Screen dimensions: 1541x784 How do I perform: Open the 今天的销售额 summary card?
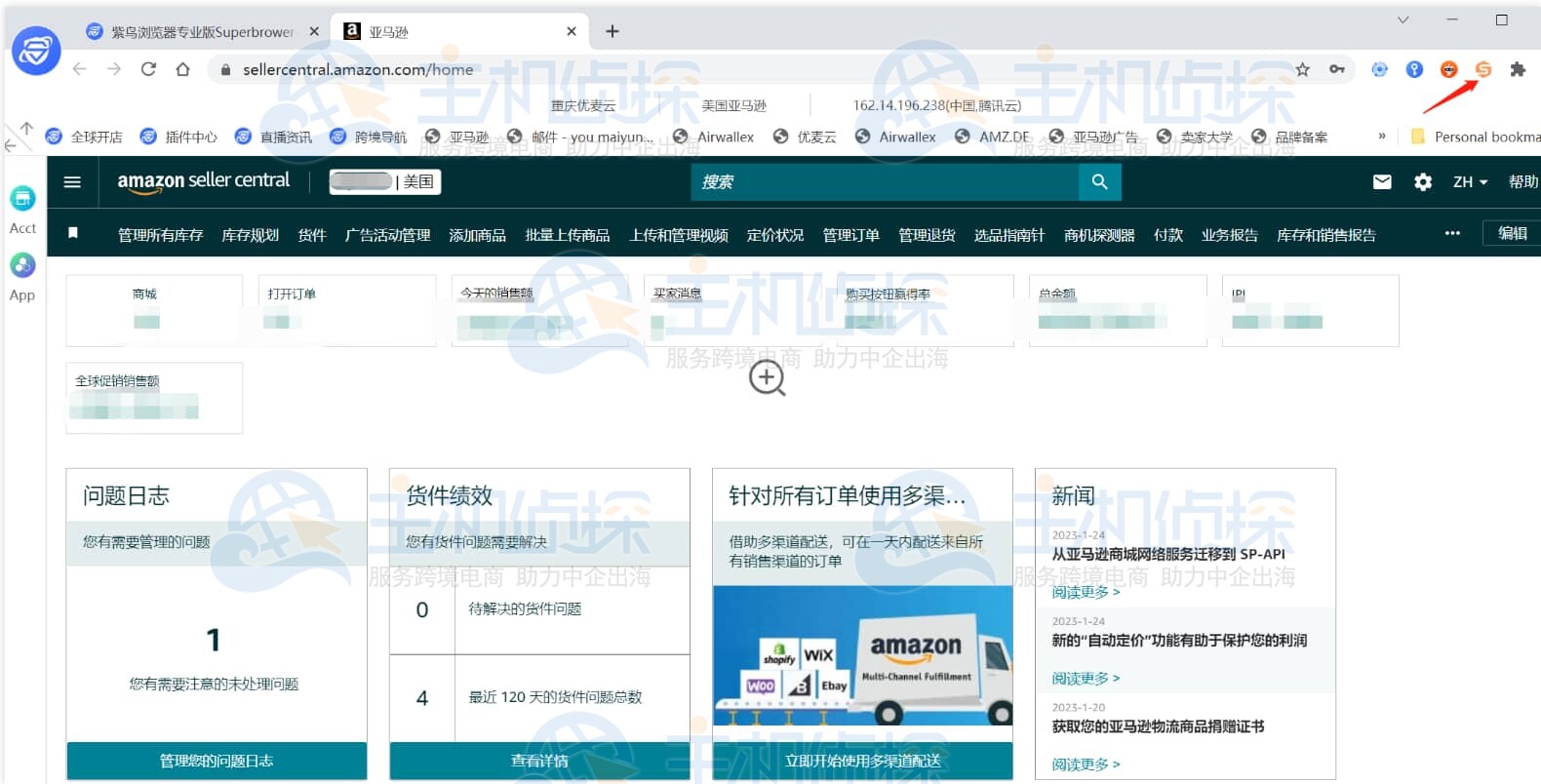[x=539, y=310]
